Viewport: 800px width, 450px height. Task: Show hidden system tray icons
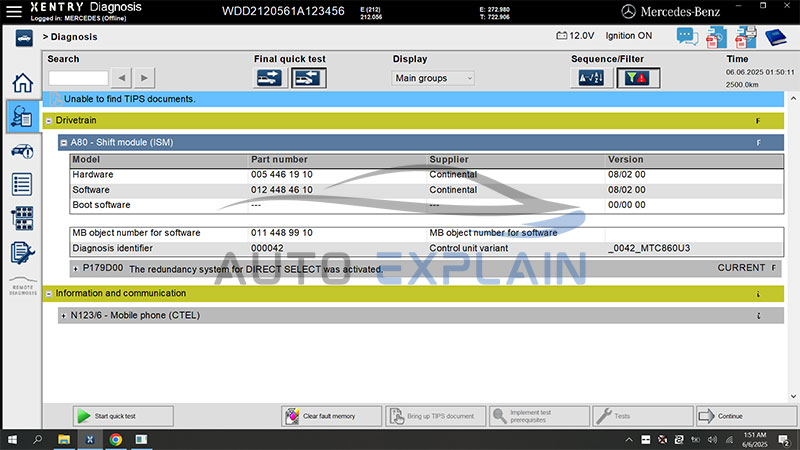[629, 439]
